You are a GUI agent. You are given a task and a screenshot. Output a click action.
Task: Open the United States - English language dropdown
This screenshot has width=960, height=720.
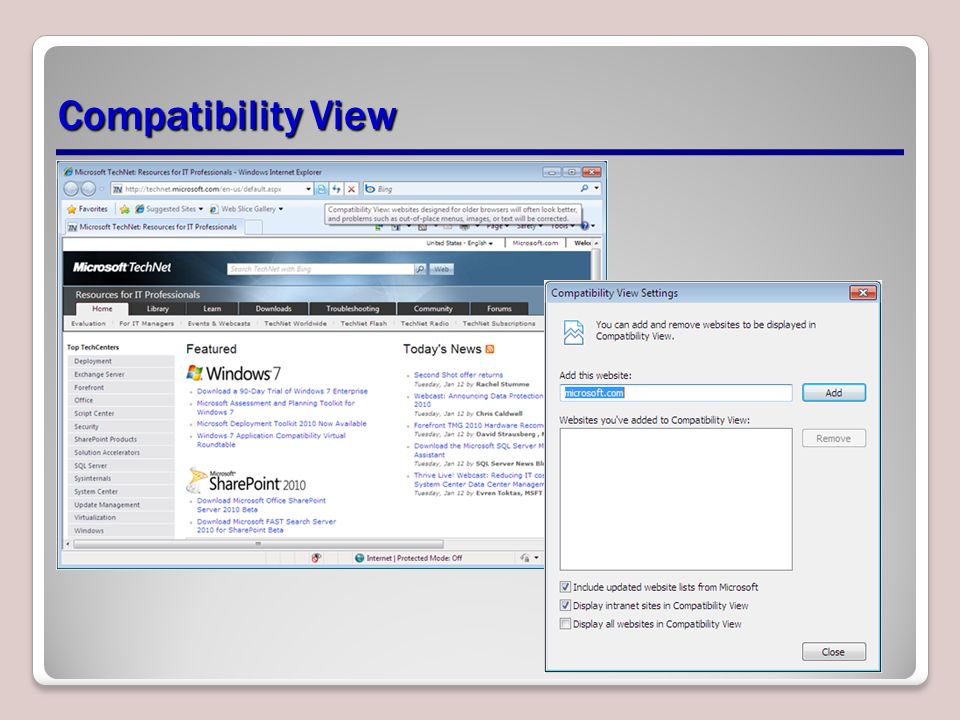tap(460, 243)
